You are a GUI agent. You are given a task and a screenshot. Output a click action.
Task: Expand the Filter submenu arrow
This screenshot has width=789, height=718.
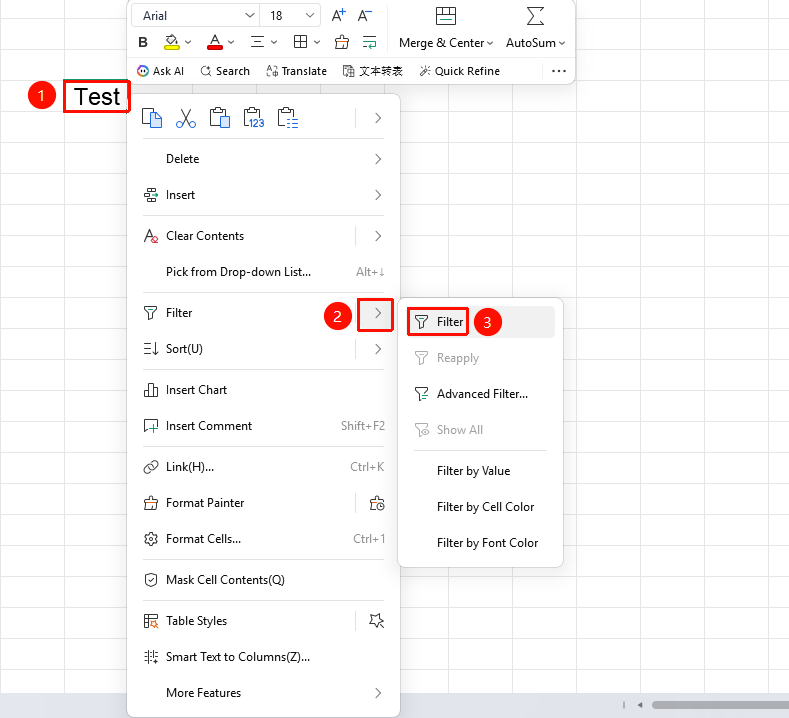point(378,313)
